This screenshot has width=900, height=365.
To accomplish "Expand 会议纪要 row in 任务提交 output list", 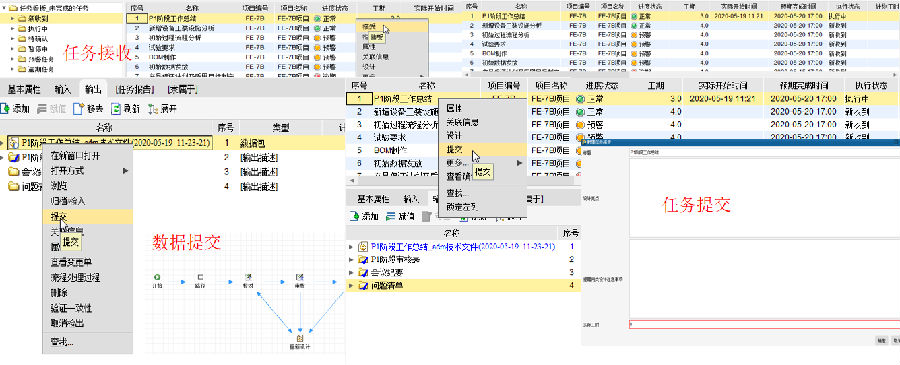I will coord(351,272).
